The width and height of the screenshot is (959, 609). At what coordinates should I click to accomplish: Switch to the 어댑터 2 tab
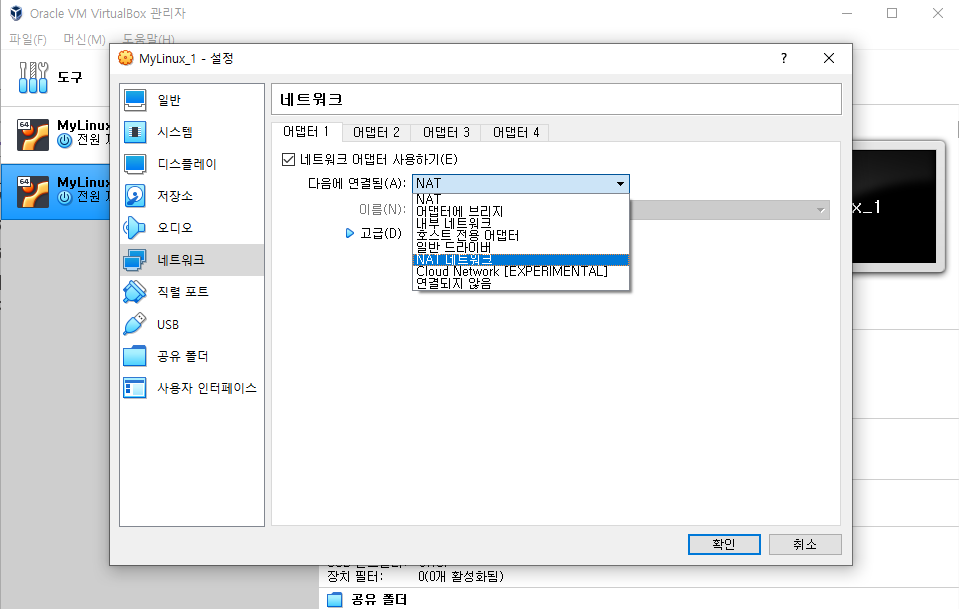(376, 132)
